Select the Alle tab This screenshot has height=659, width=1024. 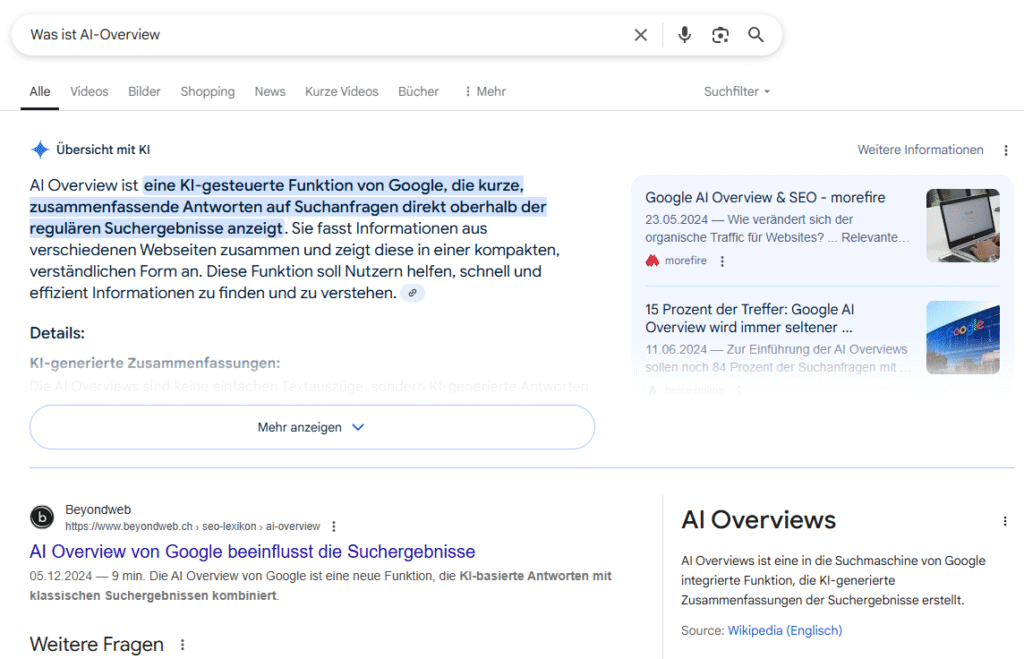tap(40, 91)
